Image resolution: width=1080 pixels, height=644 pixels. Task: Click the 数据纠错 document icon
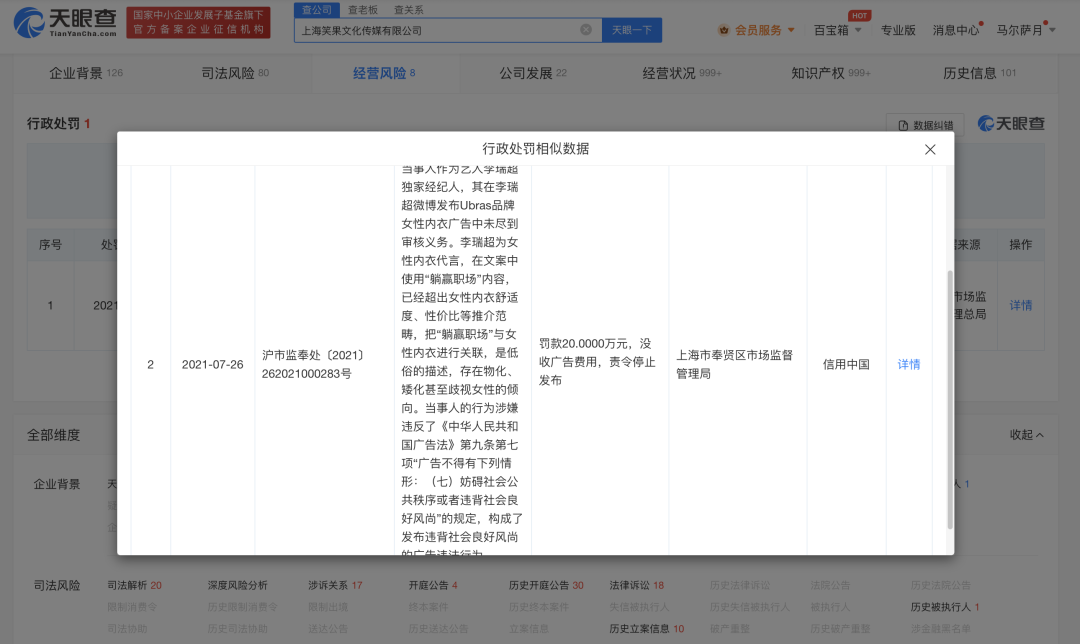(x=904, y=125)
